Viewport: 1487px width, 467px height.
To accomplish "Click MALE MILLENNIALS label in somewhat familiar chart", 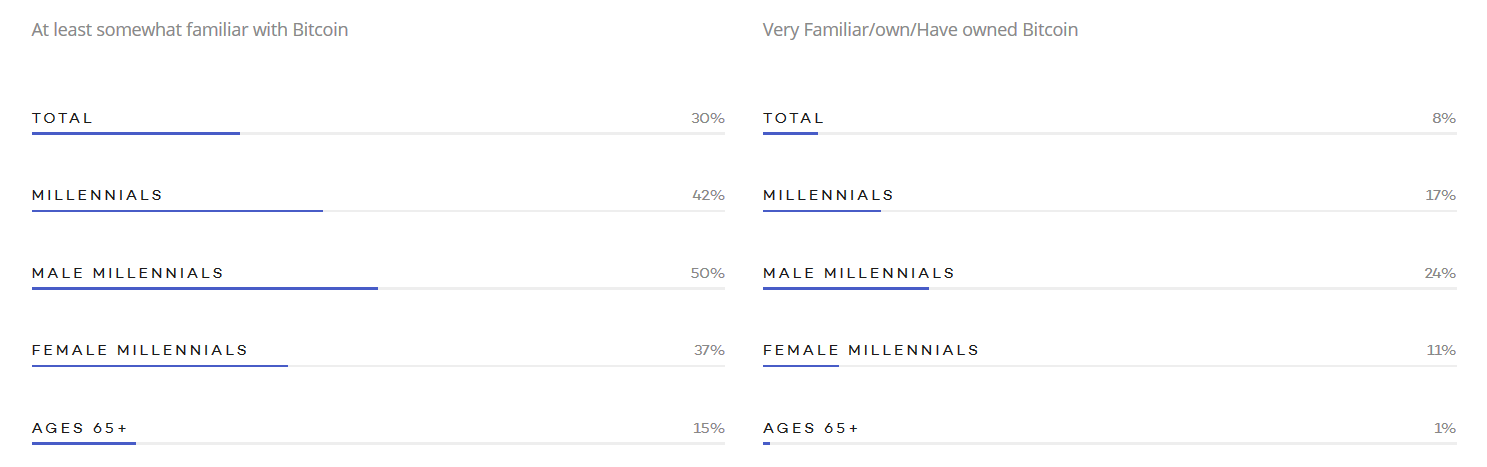I will (x=128, y=273).
